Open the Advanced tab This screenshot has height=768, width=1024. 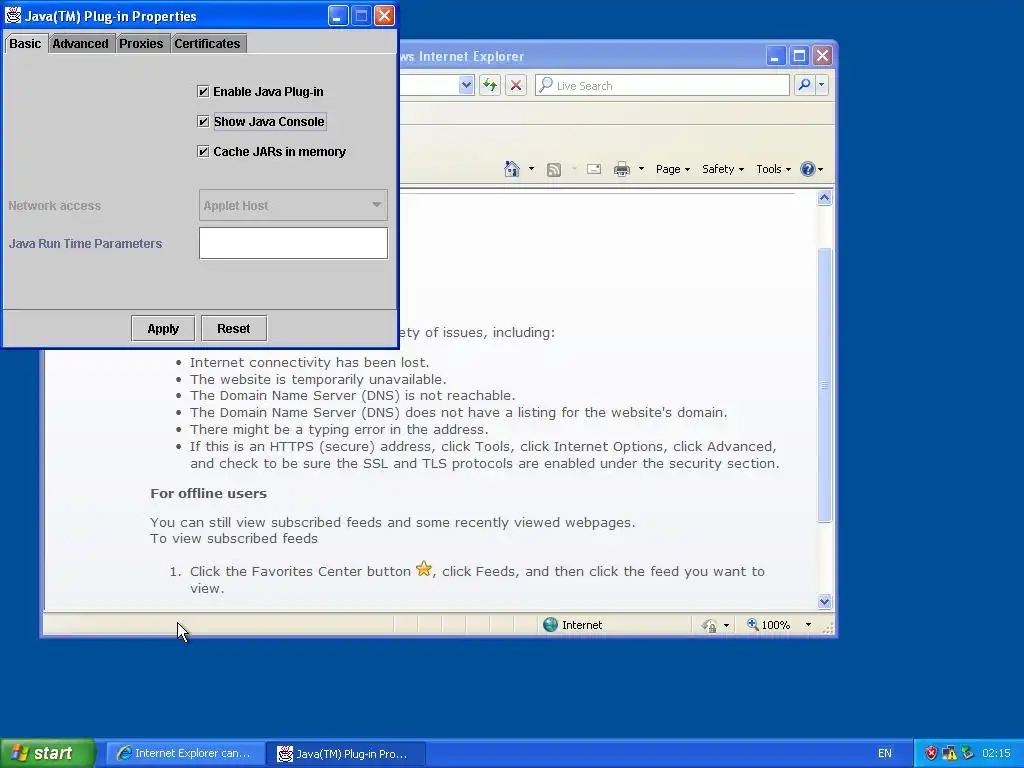click(80, 44)
